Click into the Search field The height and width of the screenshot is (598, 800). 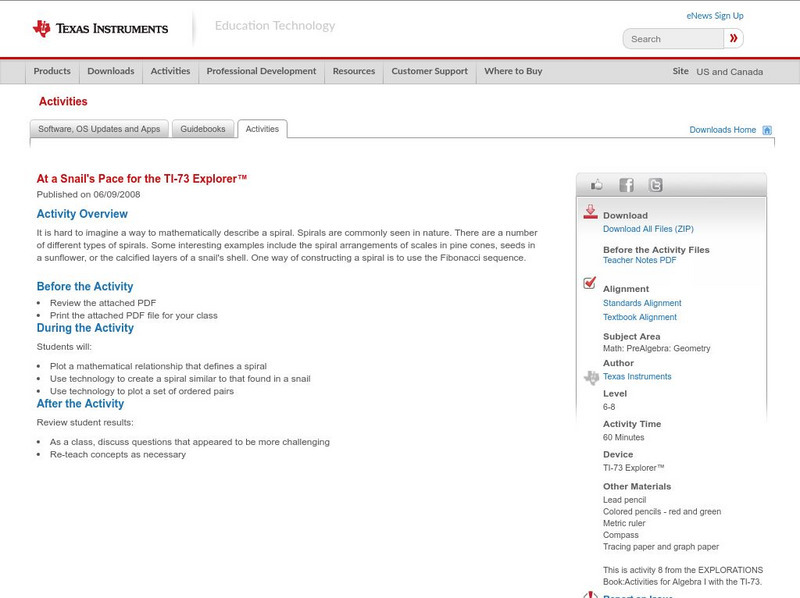point(673,39)
